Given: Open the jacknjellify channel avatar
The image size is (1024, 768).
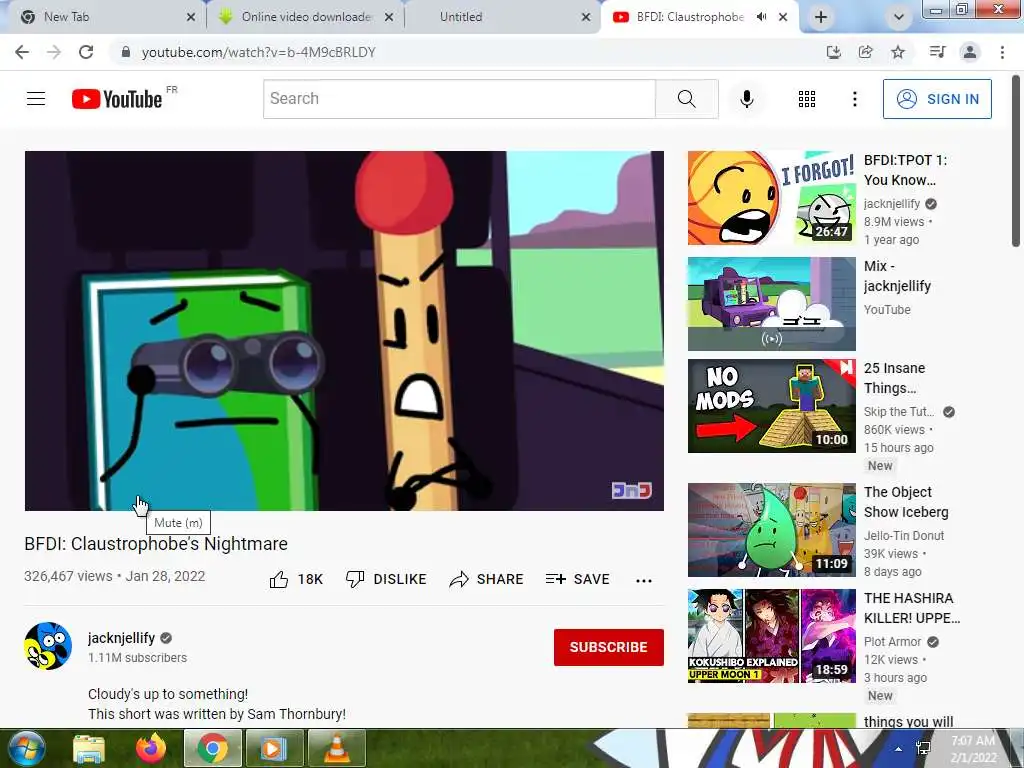Looking at the screenshot, I should coord(48,646).
